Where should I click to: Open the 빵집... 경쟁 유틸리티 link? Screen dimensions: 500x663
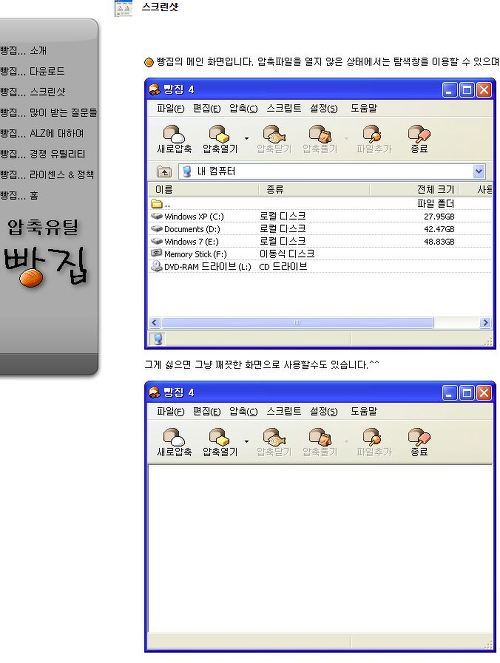pos(43,154)
